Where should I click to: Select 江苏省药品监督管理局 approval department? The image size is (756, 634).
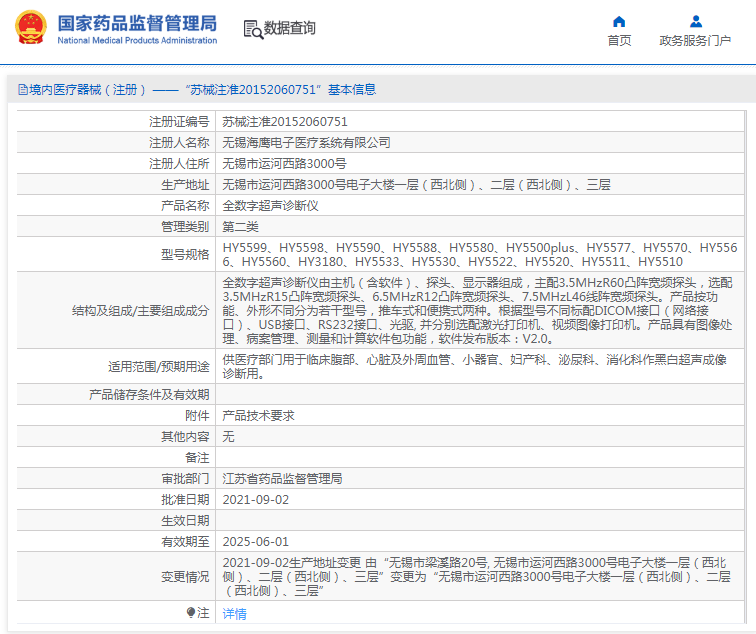click(283, 478)
